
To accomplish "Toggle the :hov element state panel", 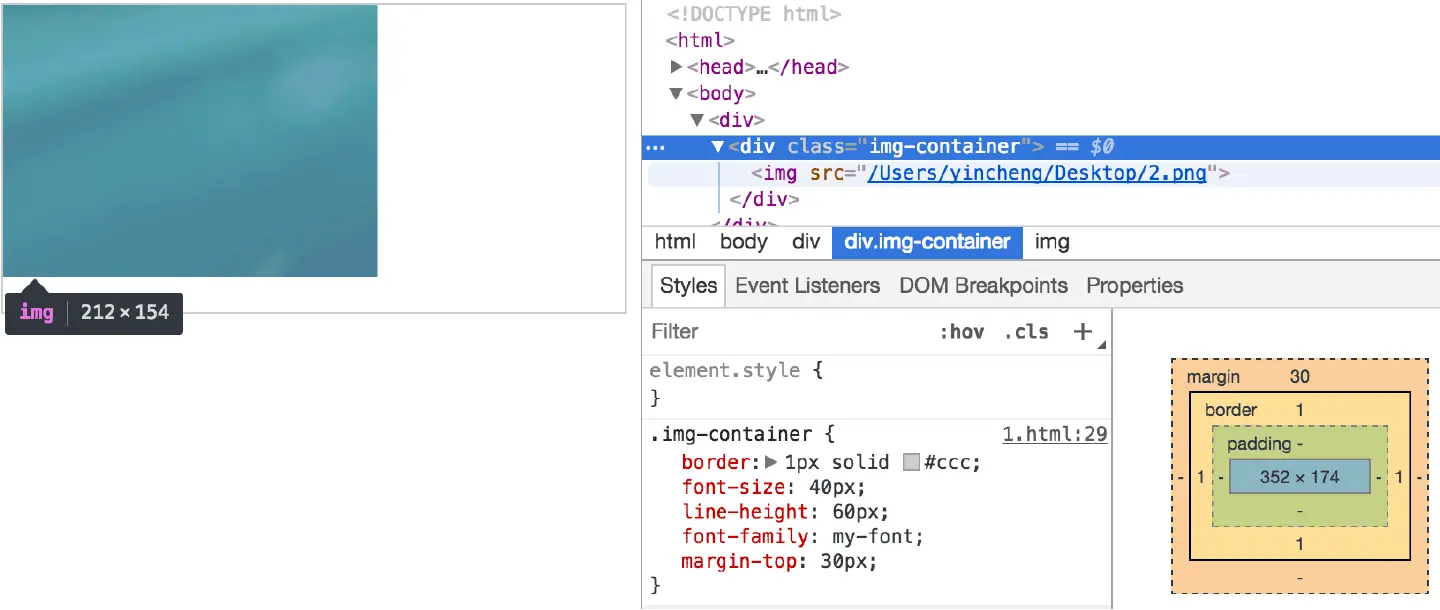I will click(961, 332).
